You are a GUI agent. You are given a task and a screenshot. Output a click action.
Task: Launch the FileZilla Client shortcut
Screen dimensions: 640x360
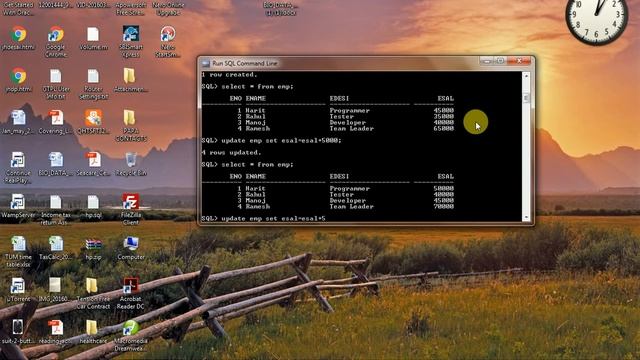131,202
